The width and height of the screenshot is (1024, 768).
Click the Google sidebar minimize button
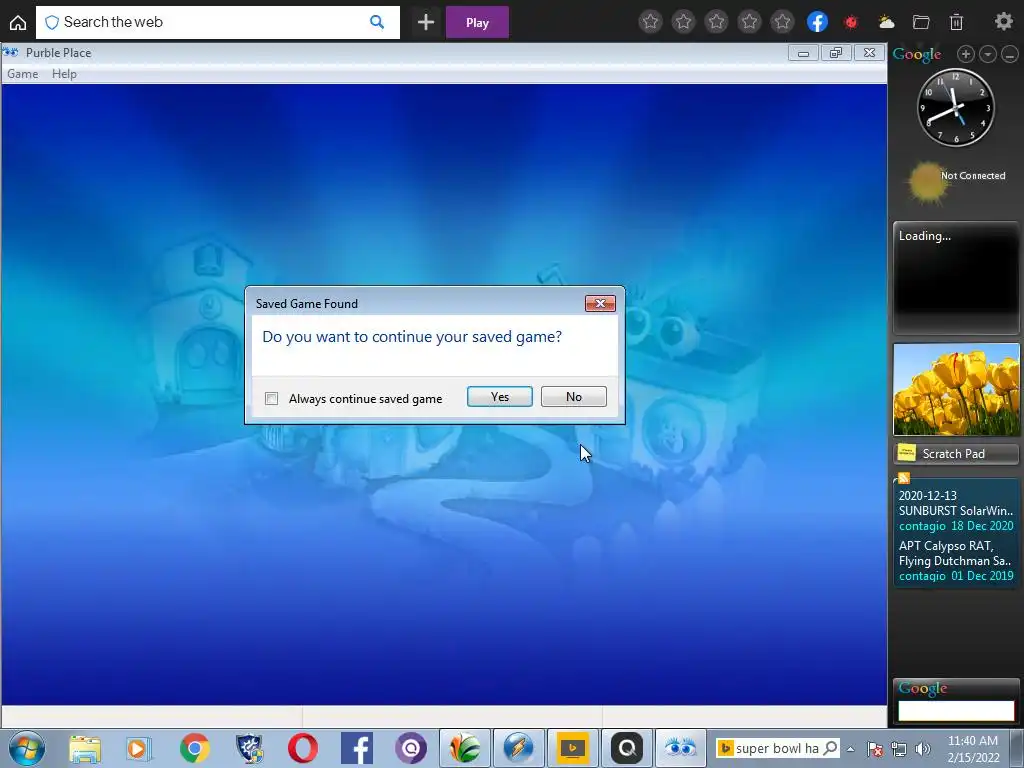click(x=1010, y=54)
